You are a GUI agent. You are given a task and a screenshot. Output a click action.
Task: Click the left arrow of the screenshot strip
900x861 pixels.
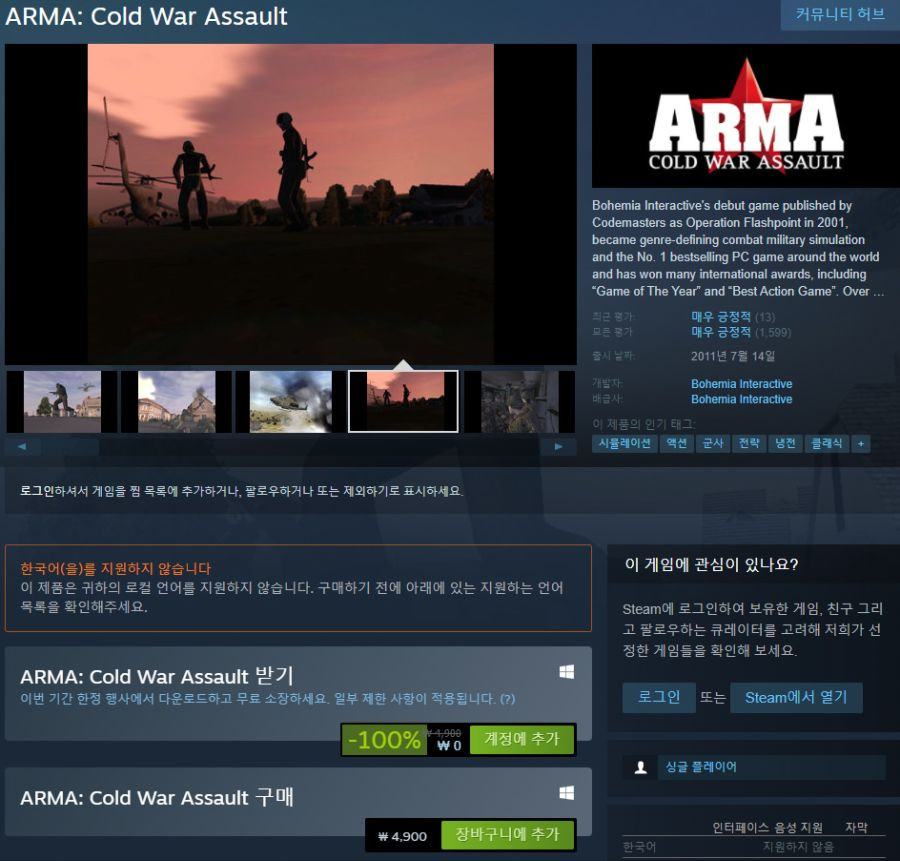click(x=22, y=446)
